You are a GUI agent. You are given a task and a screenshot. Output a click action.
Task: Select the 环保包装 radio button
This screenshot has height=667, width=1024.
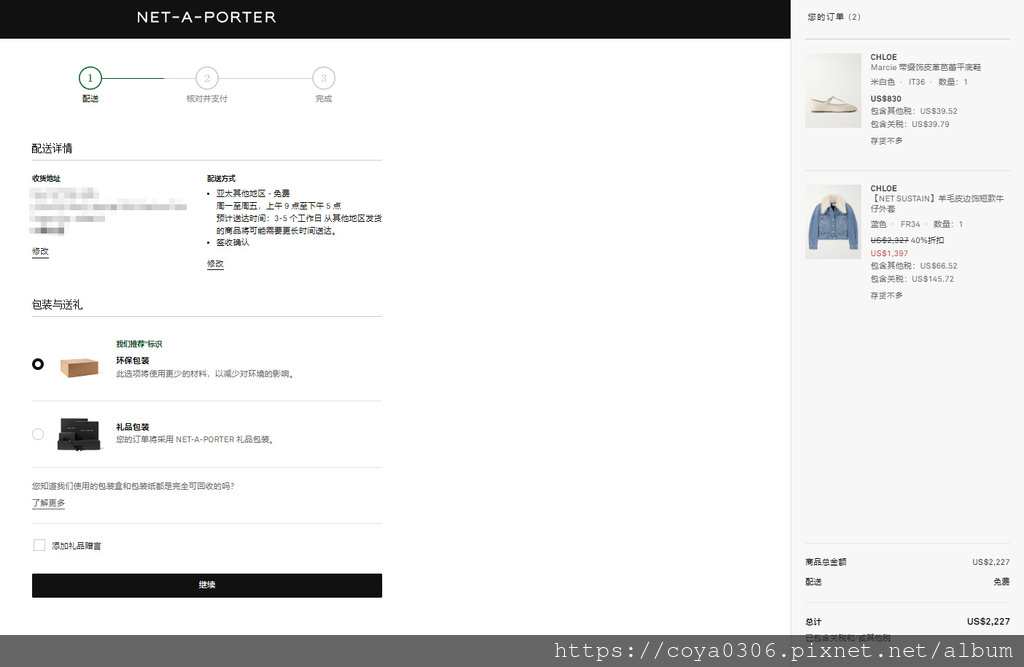(38, 364)
